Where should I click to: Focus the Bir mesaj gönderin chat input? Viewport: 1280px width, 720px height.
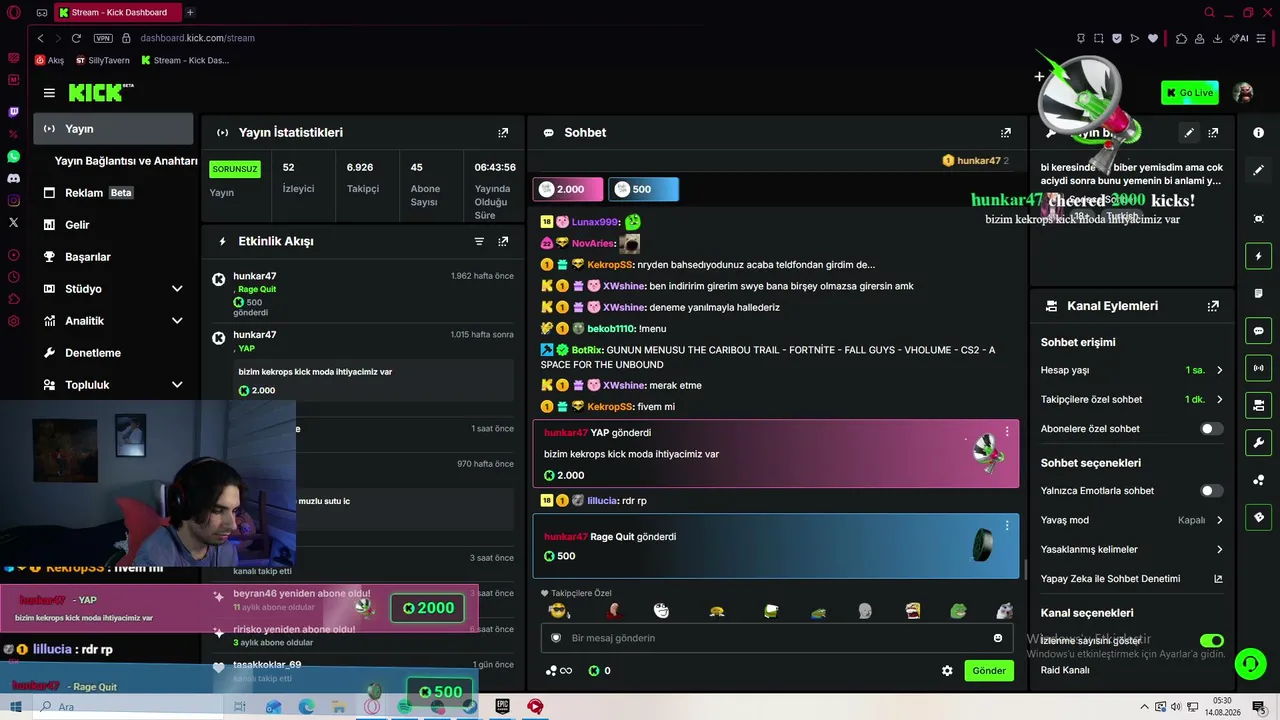point(776,638)
